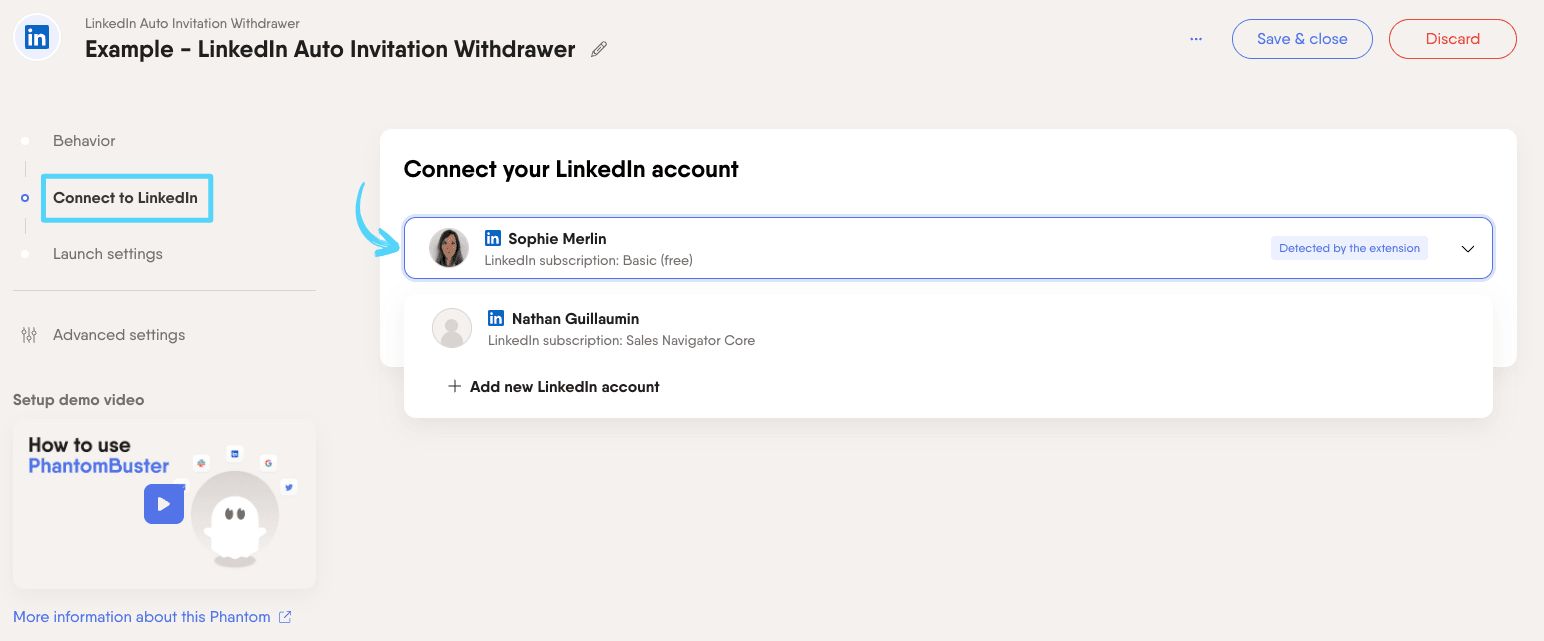Play the How to use PhantomBuster video
Screen dimensions: 1544x641
click(x=164, y=504)
